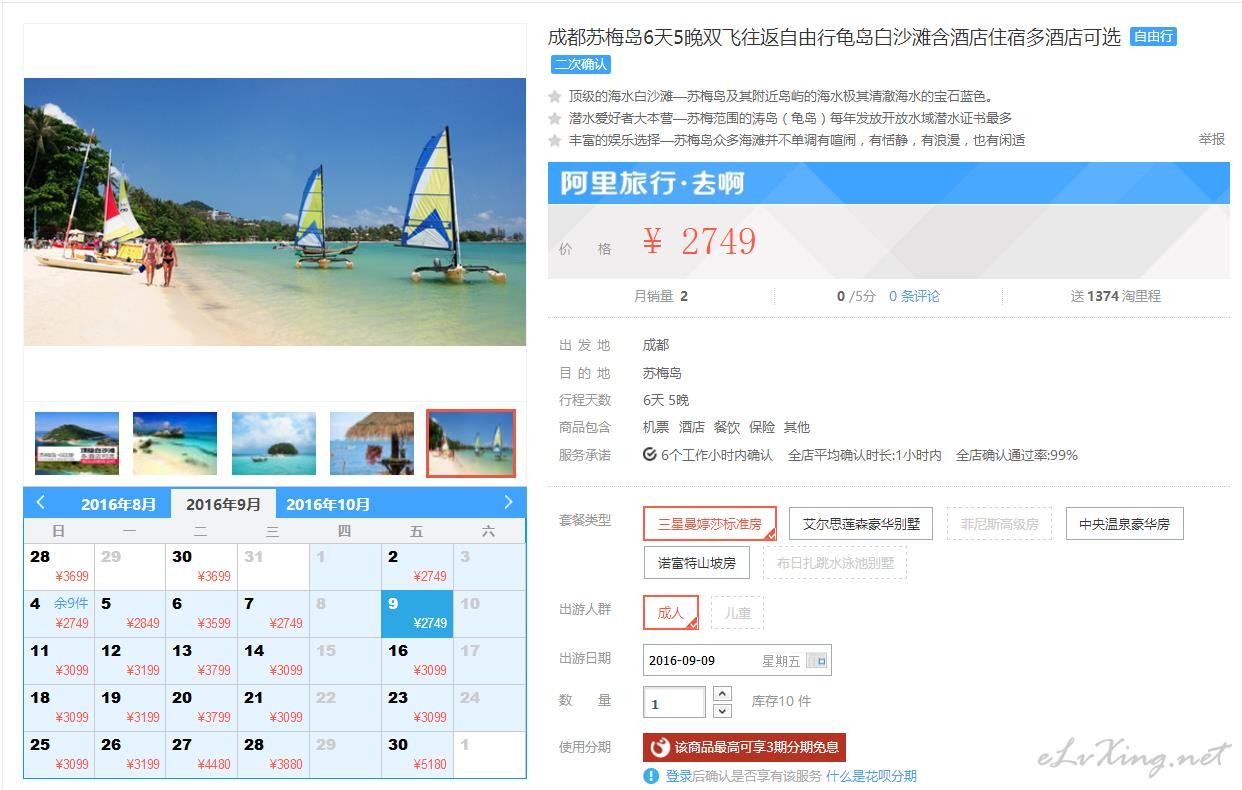
Task: Click the 举报 report link
Action: (1212, 139)
